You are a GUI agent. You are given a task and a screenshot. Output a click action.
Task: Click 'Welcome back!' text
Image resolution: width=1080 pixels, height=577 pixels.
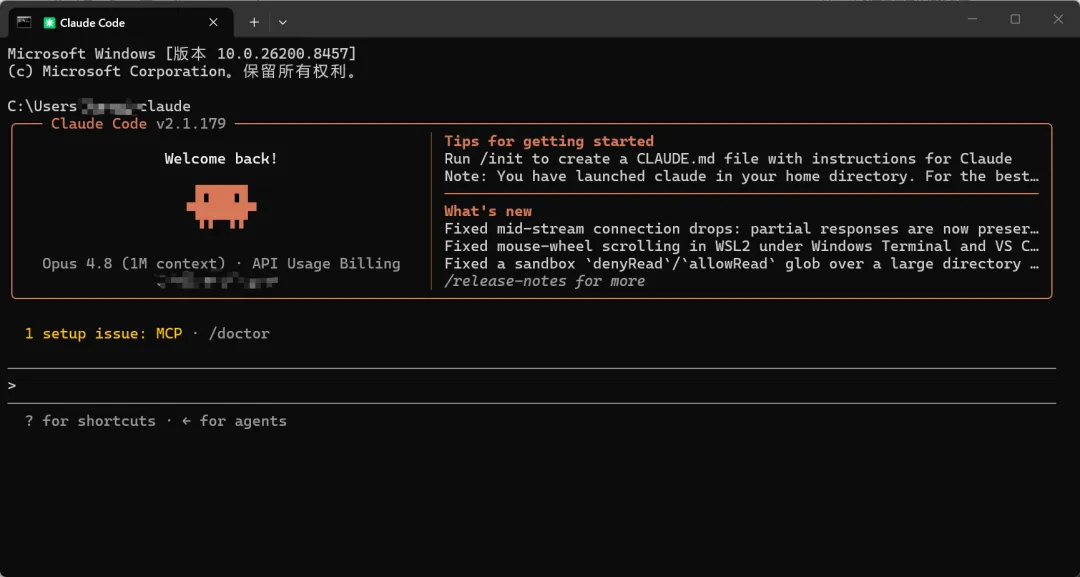221,159
